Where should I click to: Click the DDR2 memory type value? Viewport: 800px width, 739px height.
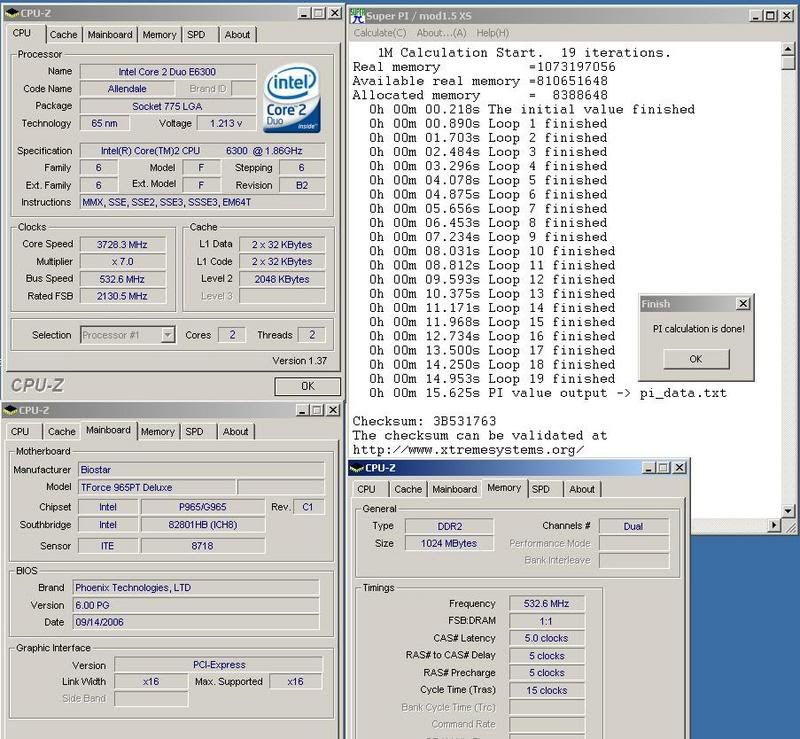(449, 526)
